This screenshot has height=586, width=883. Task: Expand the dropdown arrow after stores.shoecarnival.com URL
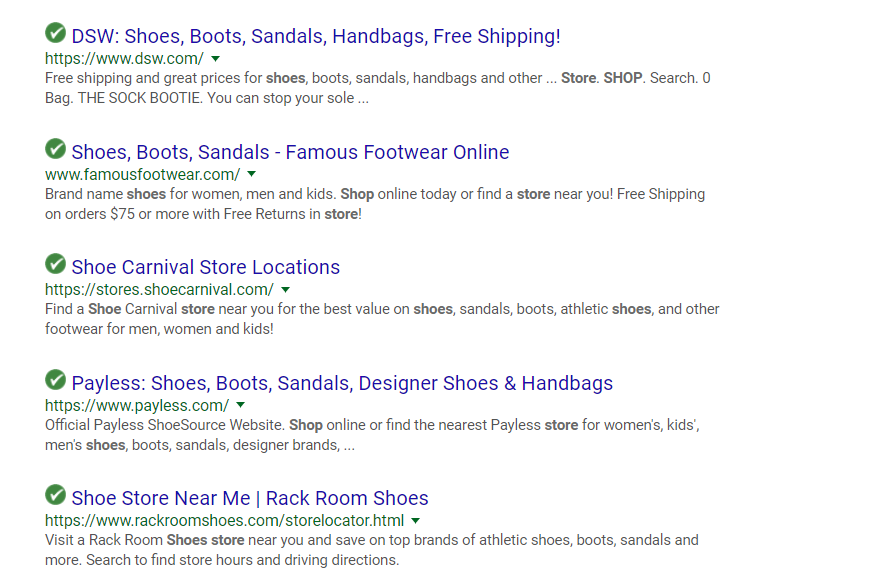coord(286,290)
